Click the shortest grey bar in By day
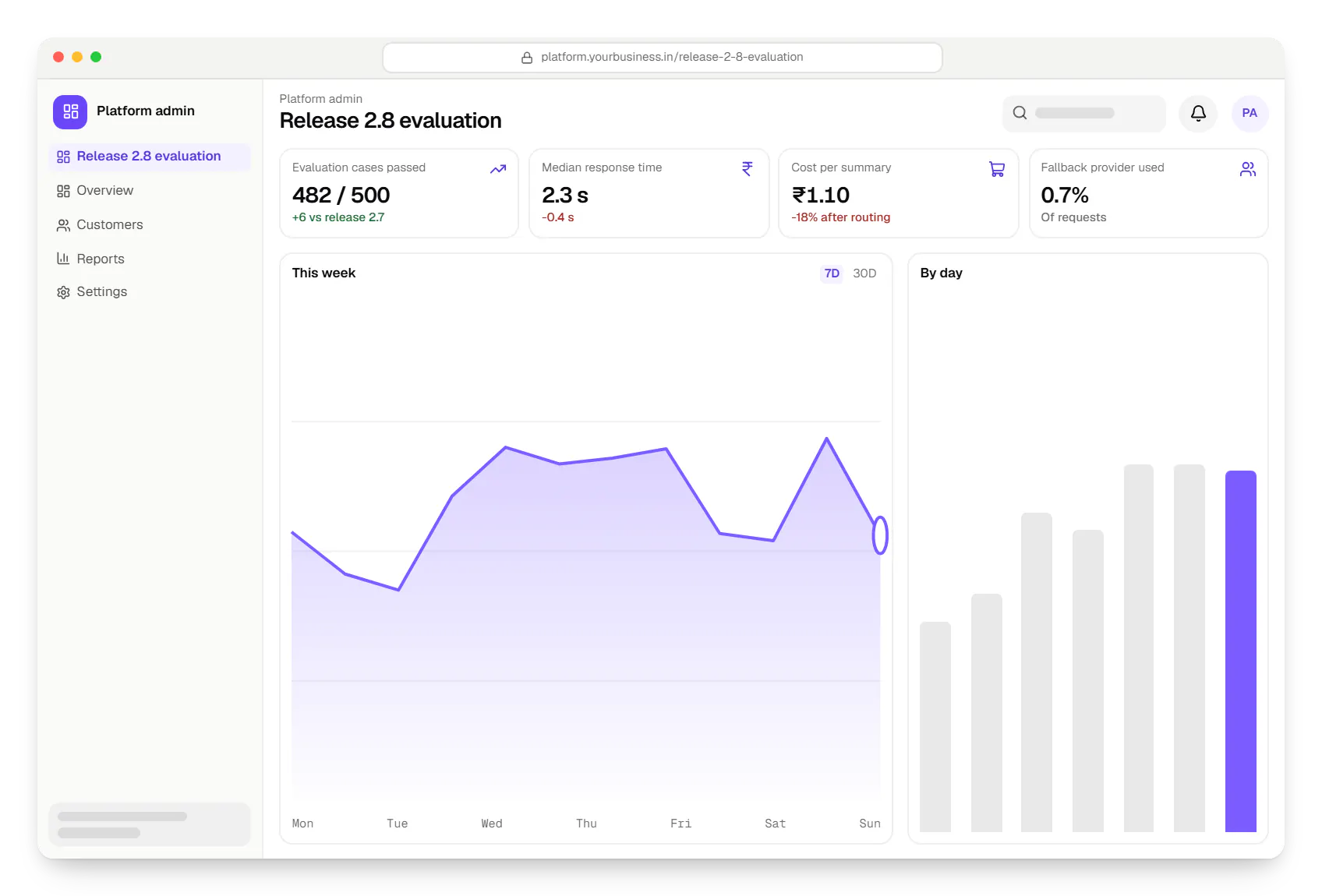The width and height of the screenshot is (1322, 896). [x=935, y=727]
